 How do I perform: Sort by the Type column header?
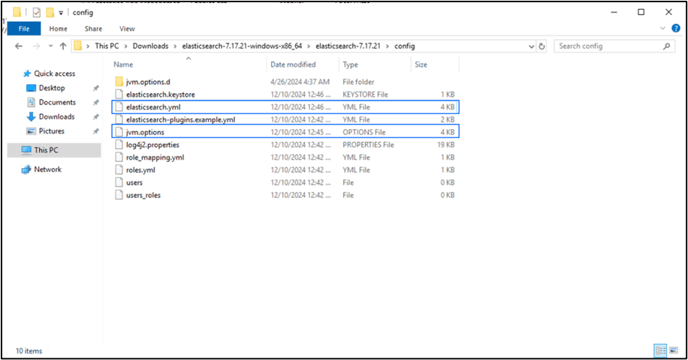pos(350,65)
